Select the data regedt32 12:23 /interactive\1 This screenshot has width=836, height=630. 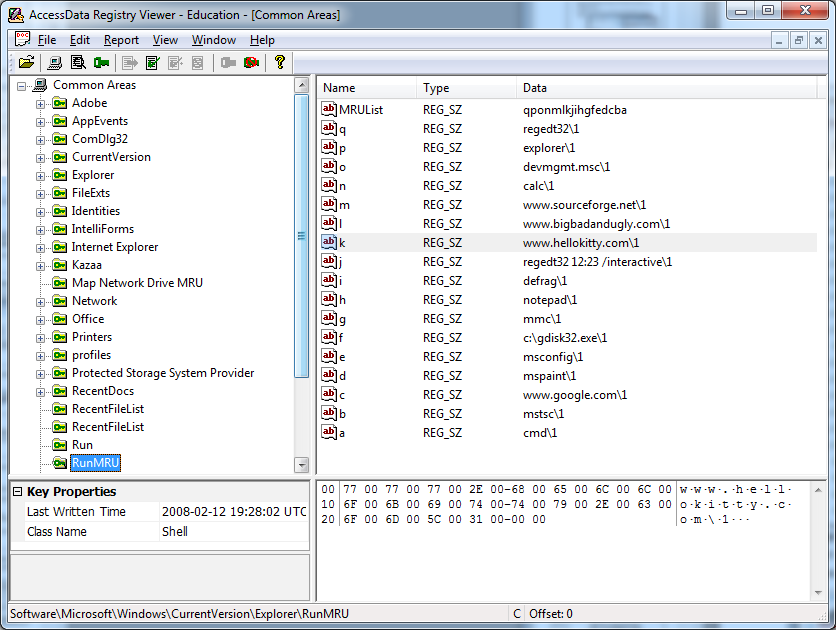598,262
